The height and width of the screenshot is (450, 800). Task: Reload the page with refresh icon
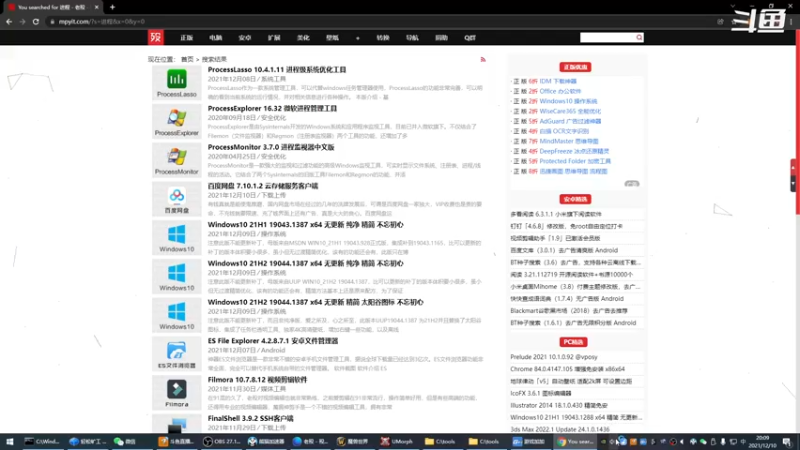[x=36, y=22]
